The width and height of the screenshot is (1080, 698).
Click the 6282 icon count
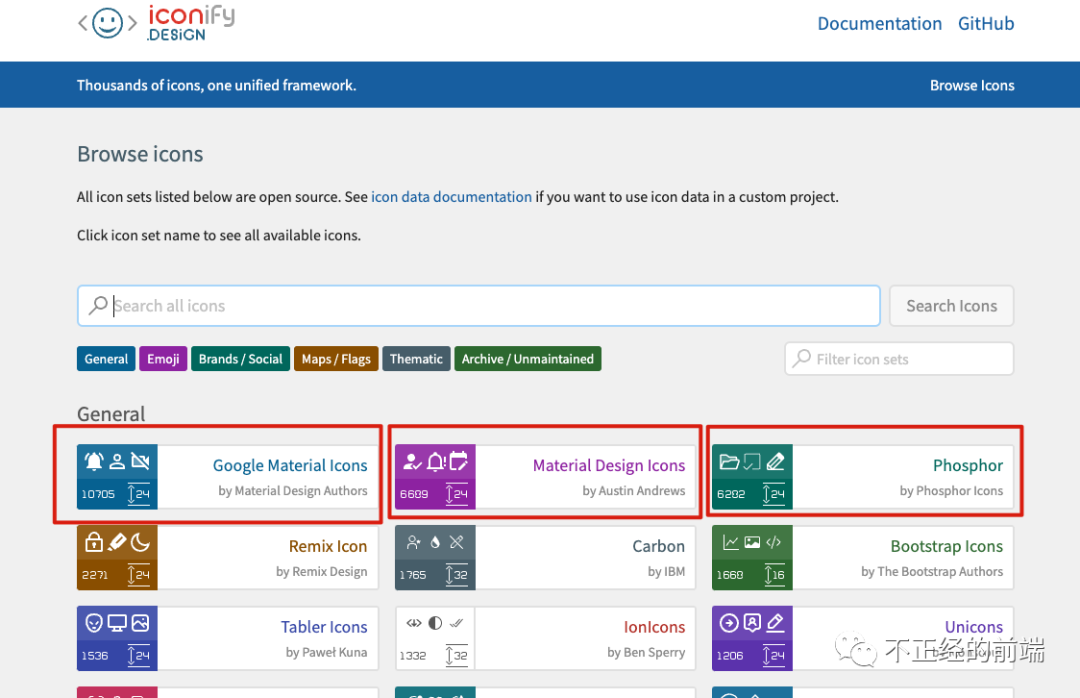click(x=731, y=494)
